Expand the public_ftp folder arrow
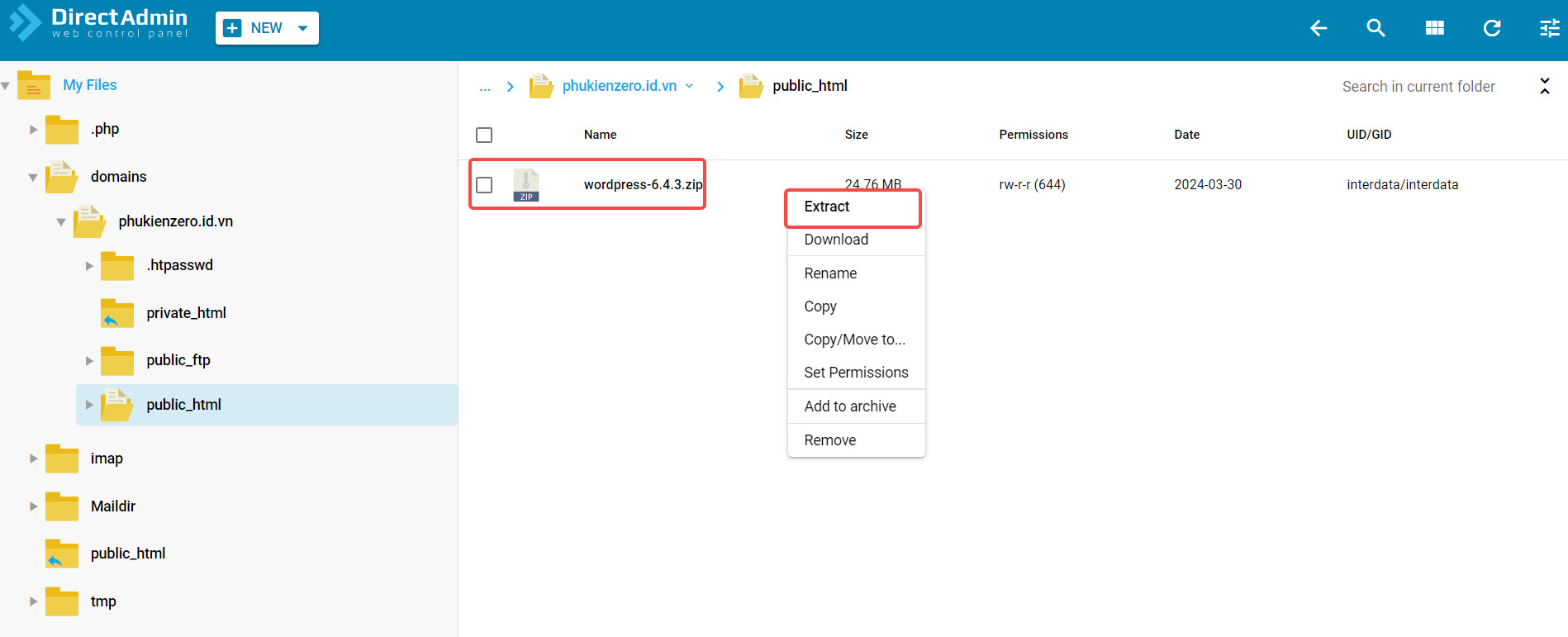This screenshot has height=637, width=1568. pos(89,360)
